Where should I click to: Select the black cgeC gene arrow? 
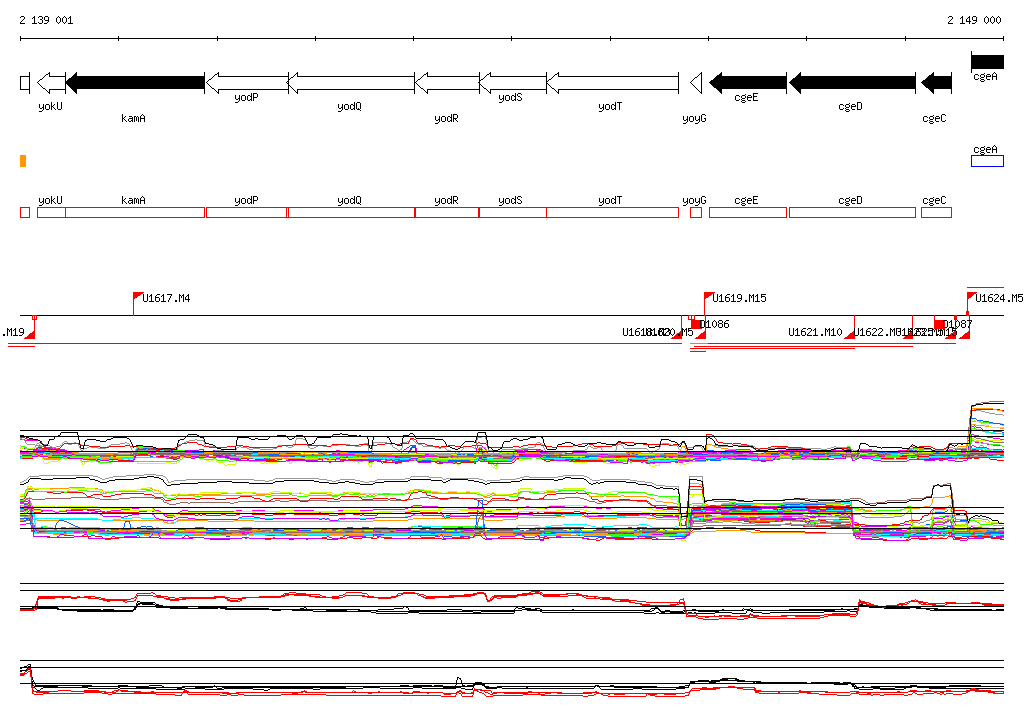936,82
